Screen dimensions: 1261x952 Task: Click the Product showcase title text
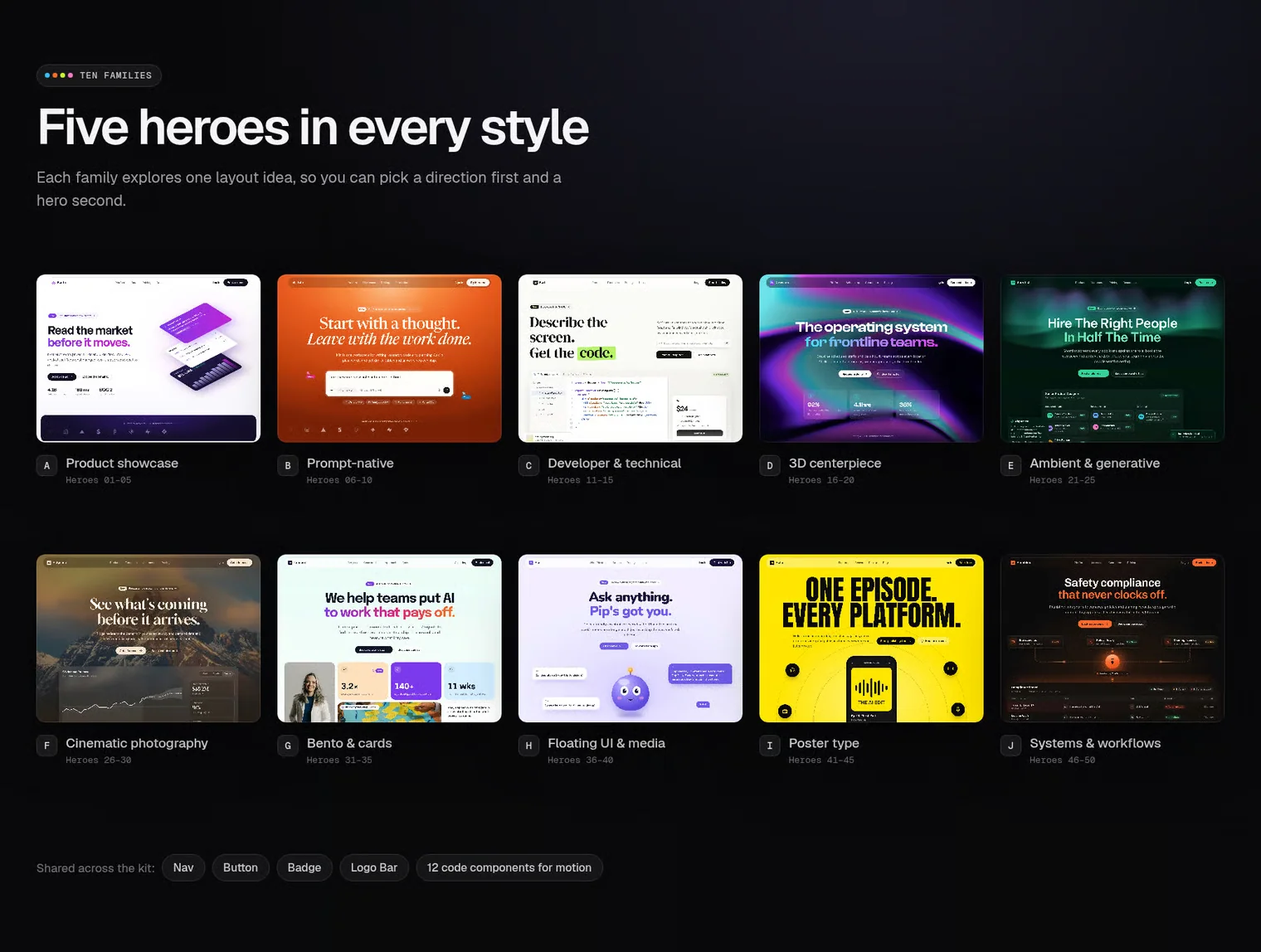122,464
